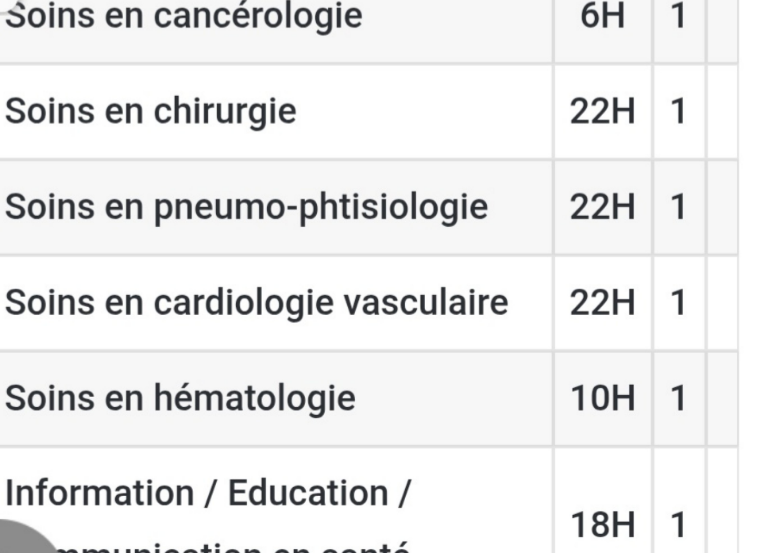Select coefficient 1 for cardiologie vasculaire

[678, 303]
